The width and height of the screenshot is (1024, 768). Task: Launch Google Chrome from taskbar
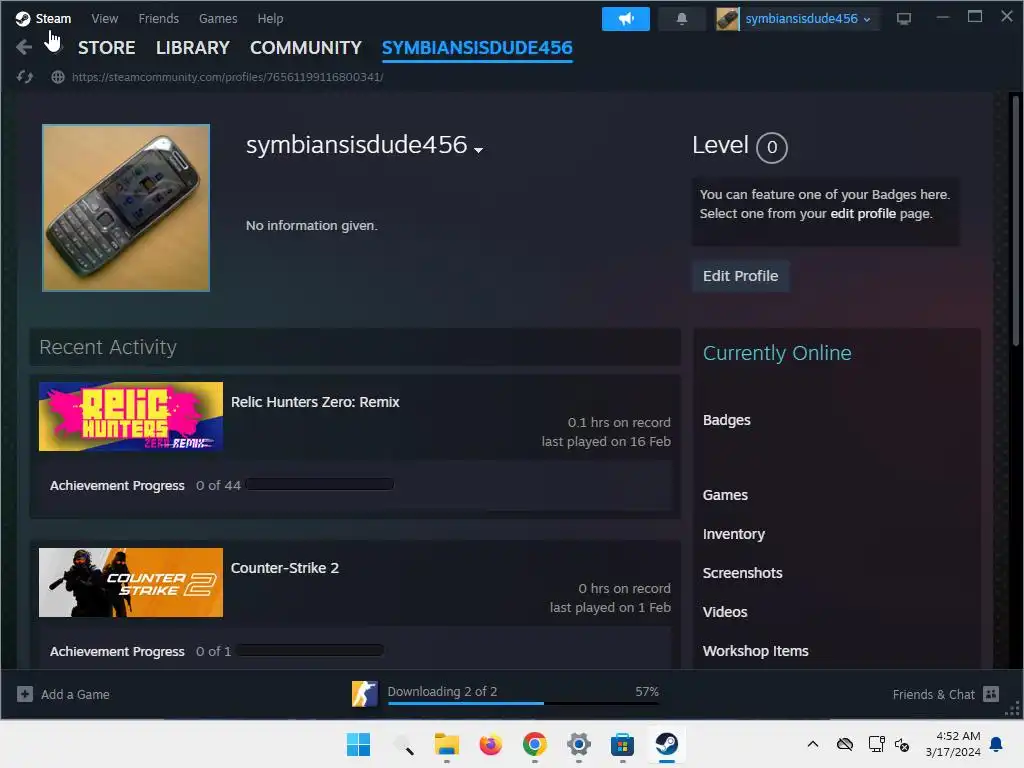point(534,744)
